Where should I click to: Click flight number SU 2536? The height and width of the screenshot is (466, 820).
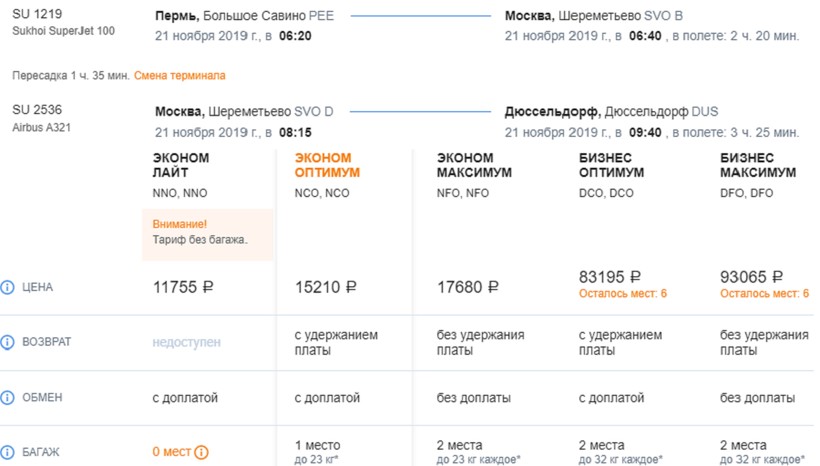pos(33,111)
